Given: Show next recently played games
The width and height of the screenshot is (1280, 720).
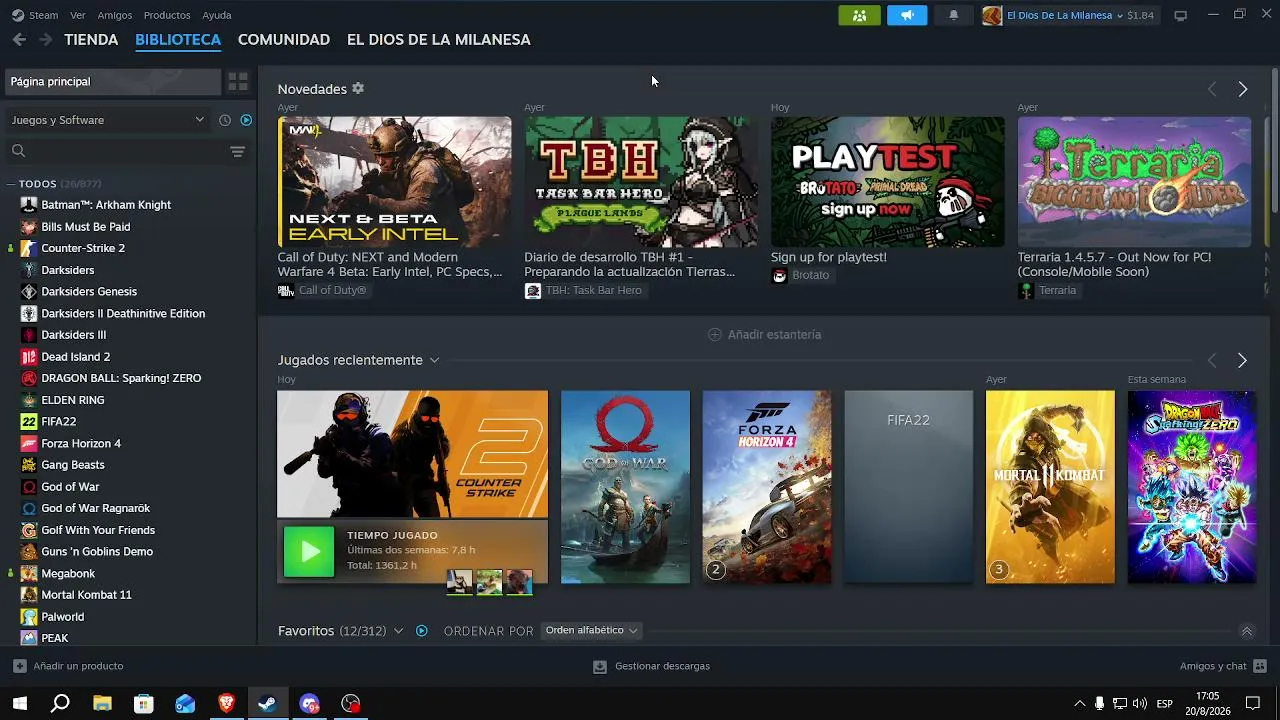Looking at the screenshot, I should [1242, 360].
